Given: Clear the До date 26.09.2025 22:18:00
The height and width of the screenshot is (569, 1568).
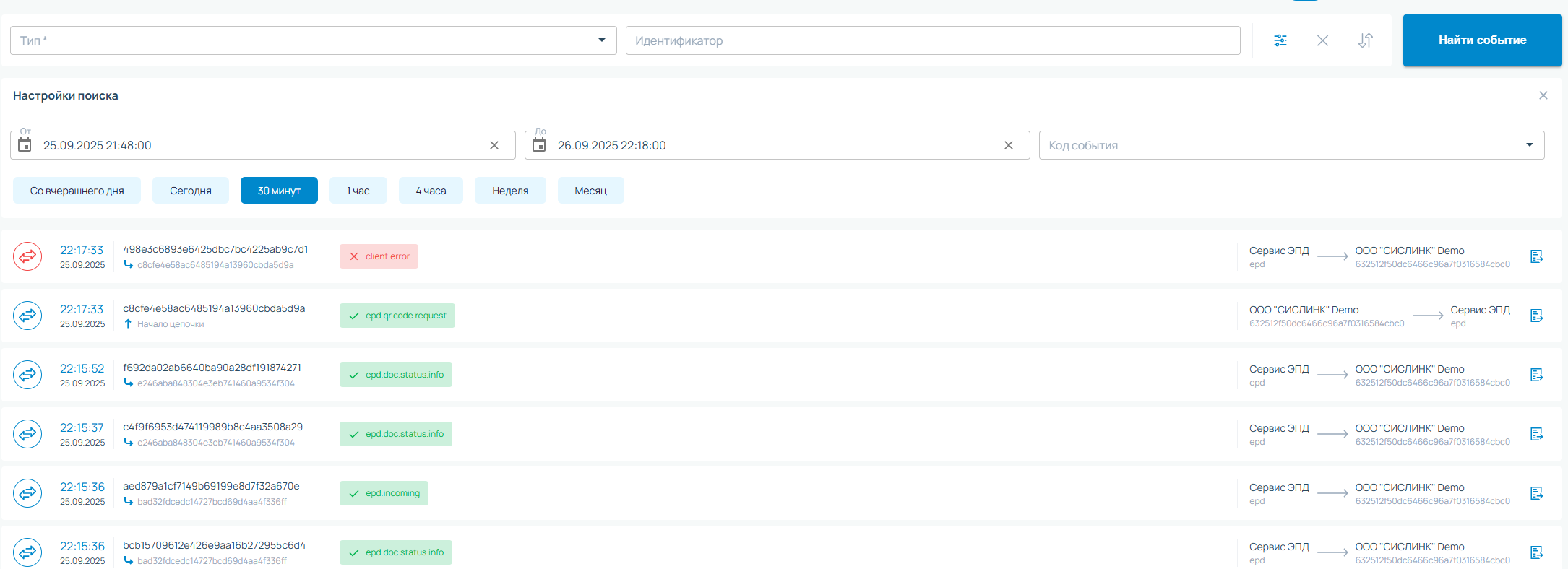Looking at the screenshot, I should [x=1009, y=145].
